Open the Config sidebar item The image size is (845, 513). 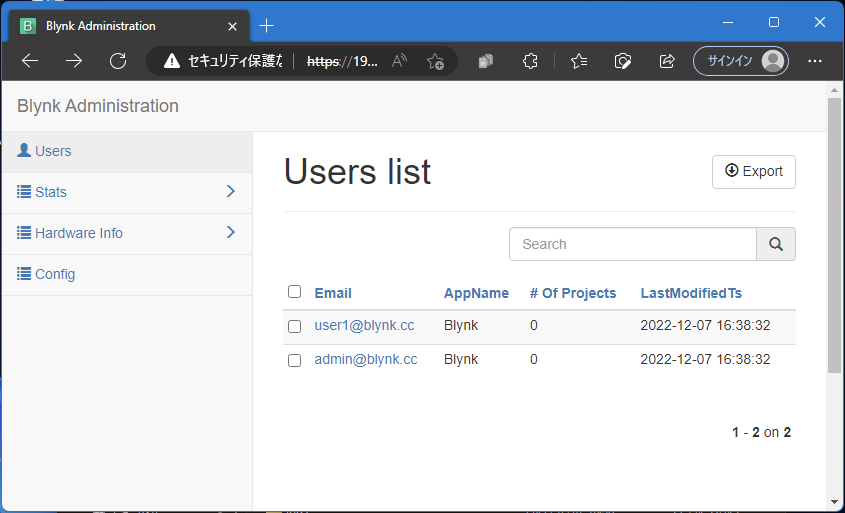[55, 274]
